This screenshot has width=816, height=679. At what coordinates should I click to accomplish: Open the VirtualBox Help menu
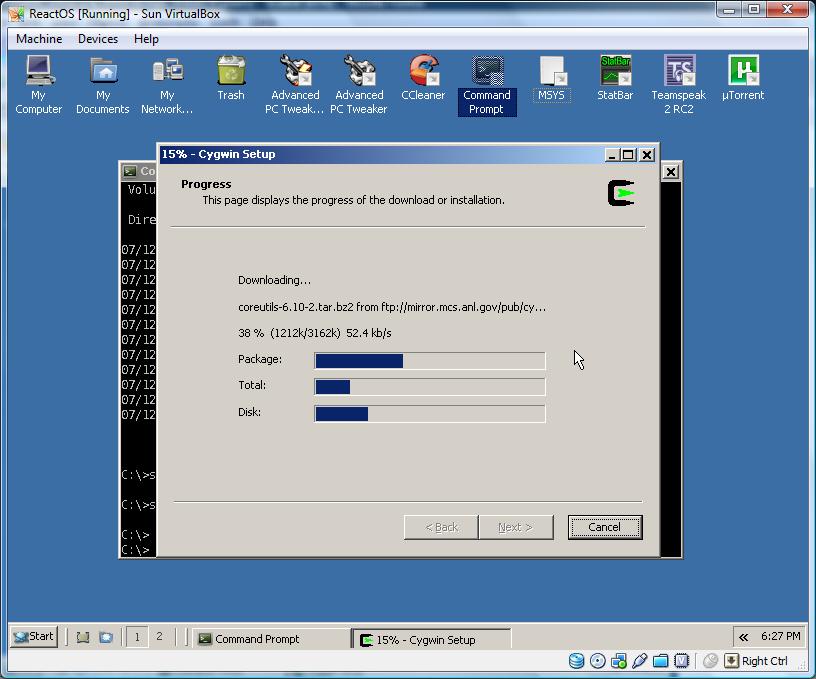146,39
